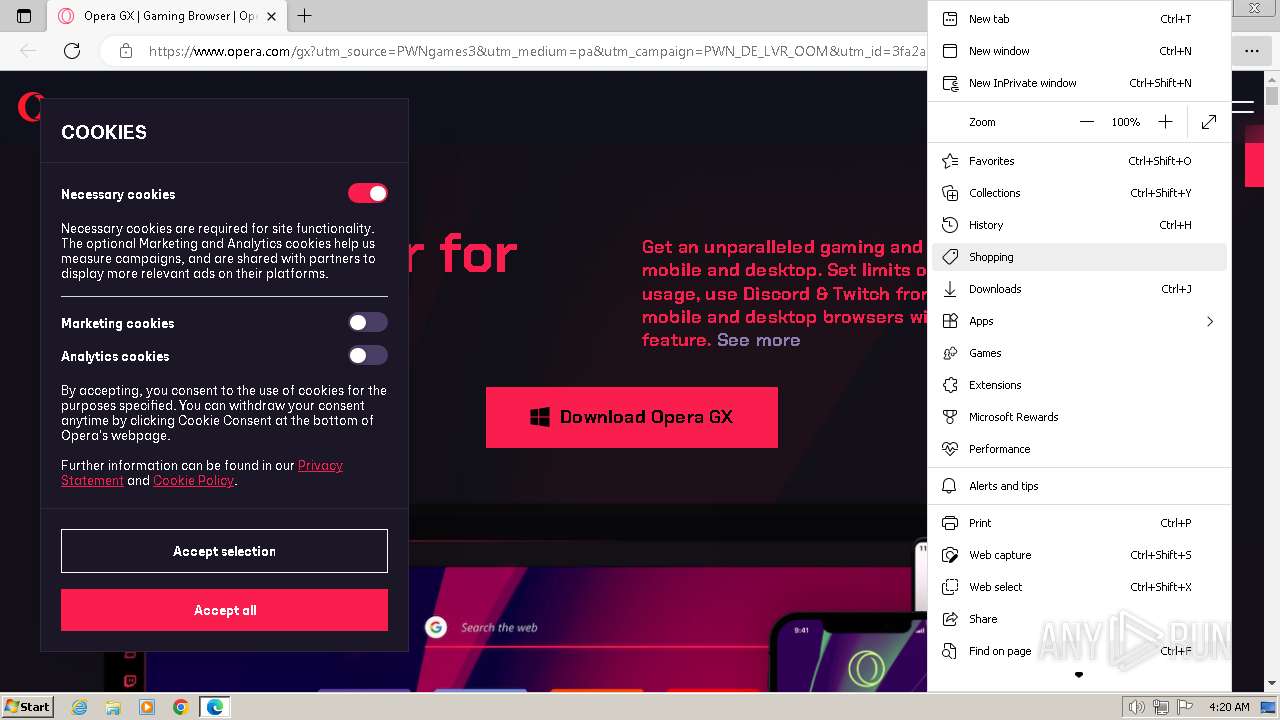
Task: Choose New window menu entry
Action: pos(1079,51)
